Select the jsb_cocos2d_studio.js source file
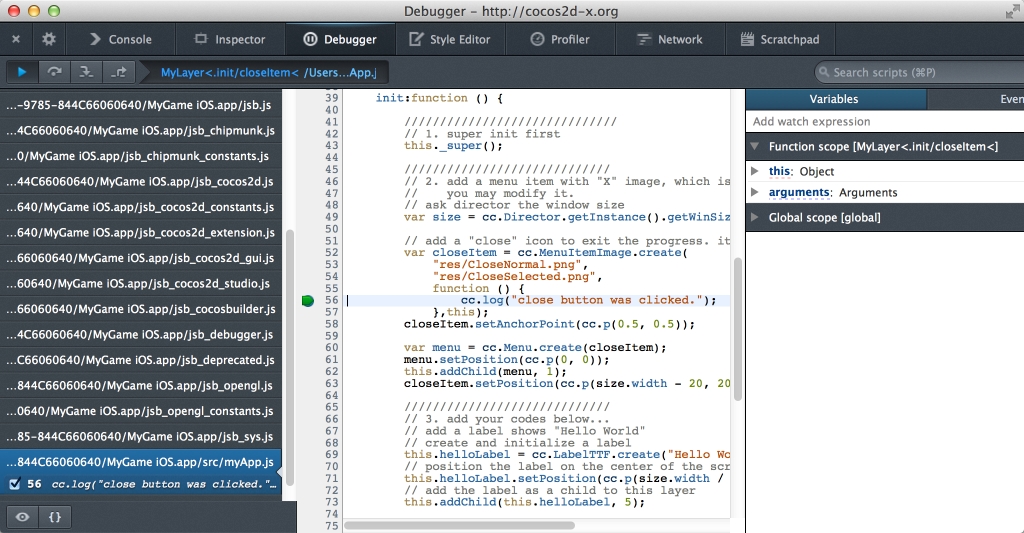The image size is (1024, 533). 140,283
